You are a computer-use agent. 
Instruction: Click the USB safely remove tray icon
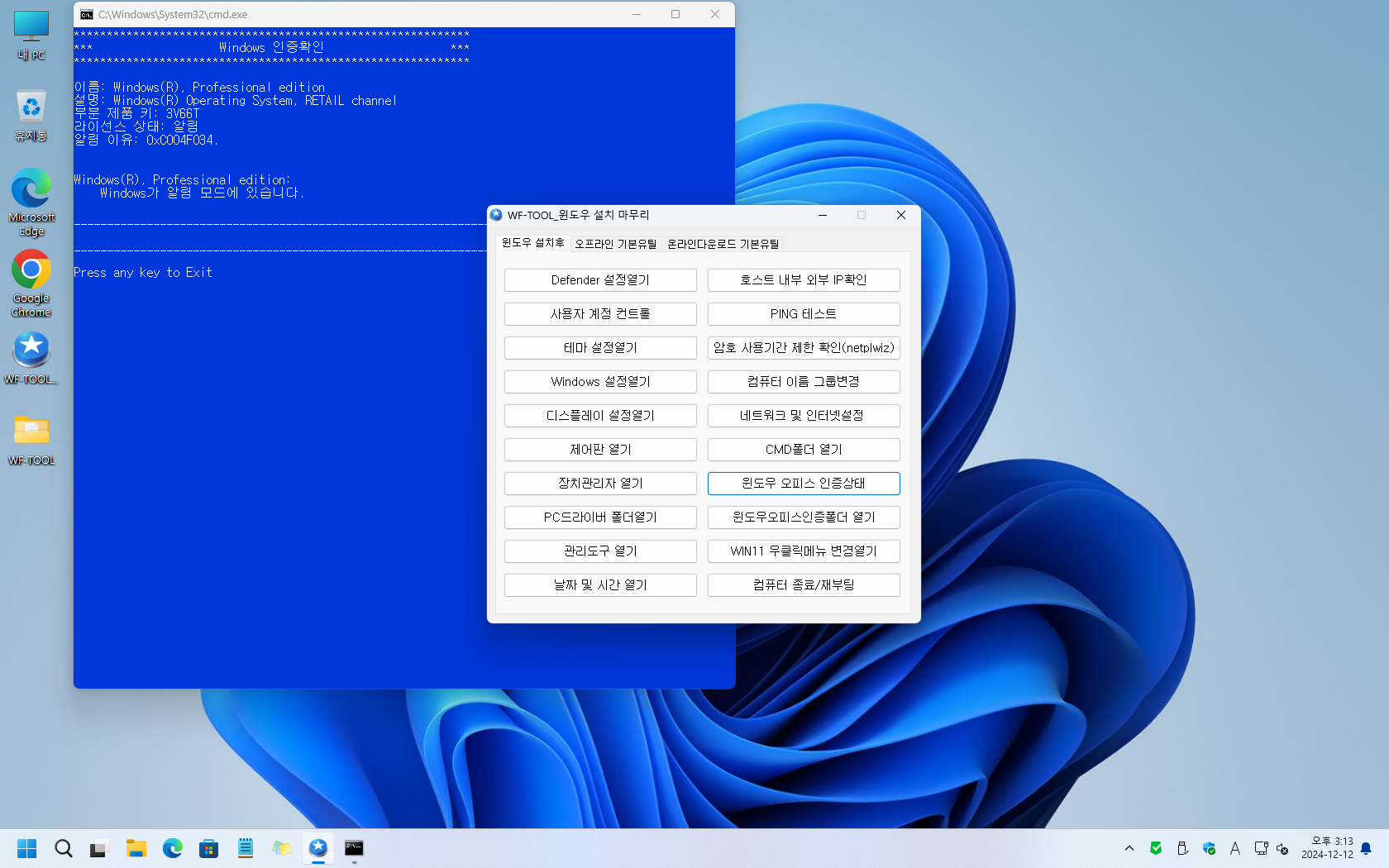point(1182,848)
